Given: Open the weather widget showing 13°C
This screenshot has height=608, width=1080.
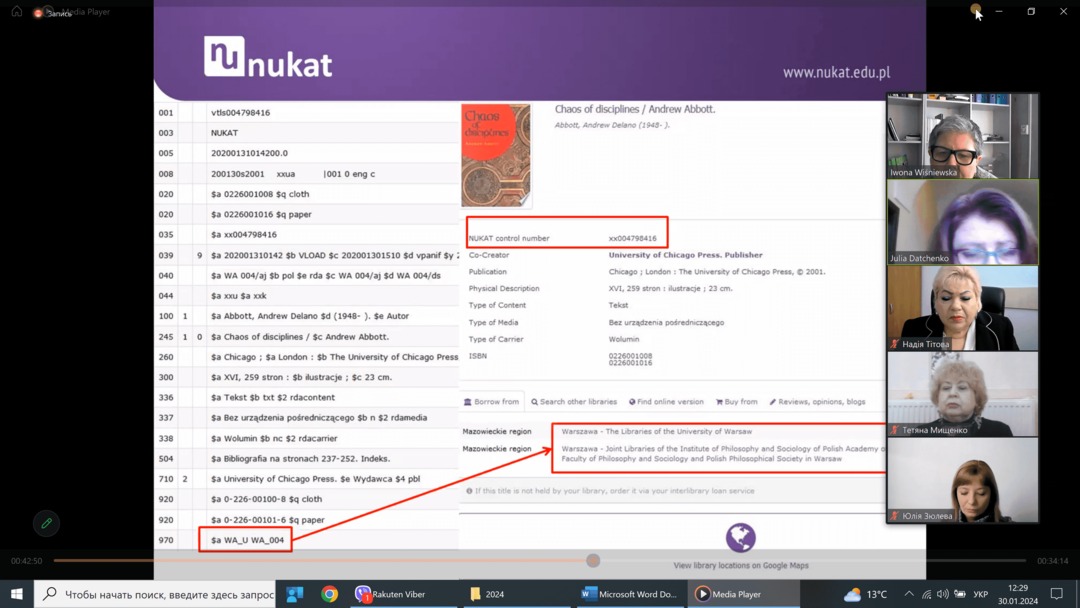Looking at the screenshot, I should coord(865,594).
